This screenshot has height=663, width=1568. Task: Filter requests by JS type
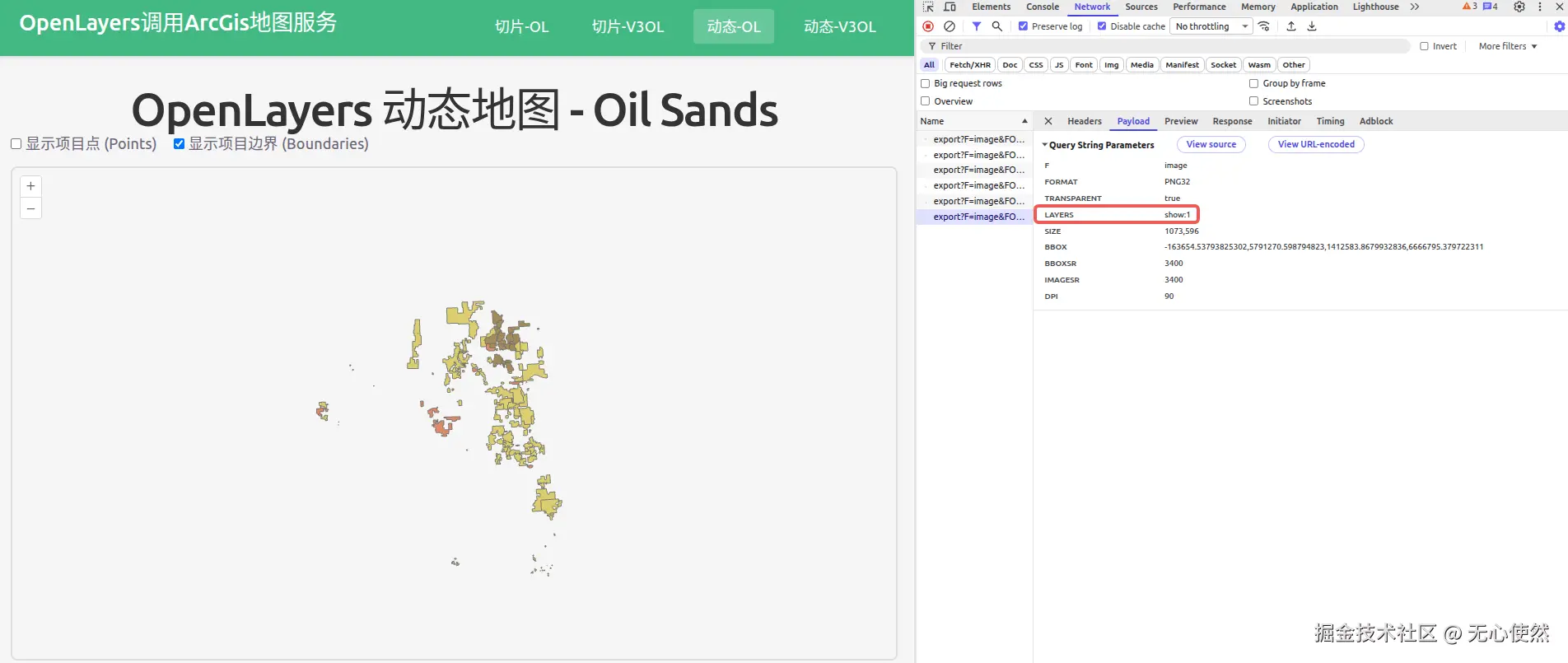click(1059, 65)
